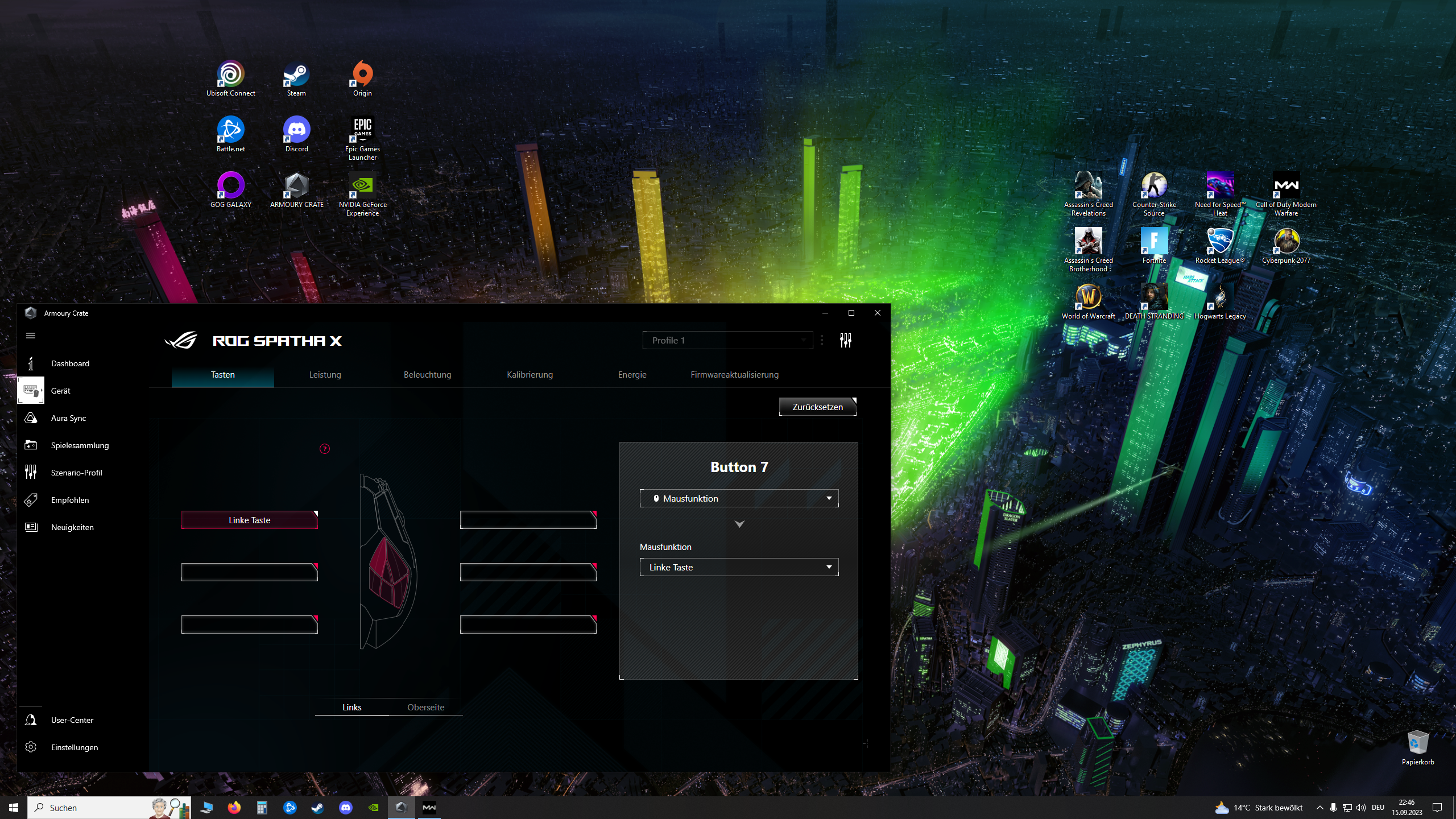Screen dimensions: 1456x819
Task: Select the Linke Taste mouse button
Action: pyautogui.click(x=249, y=520)
